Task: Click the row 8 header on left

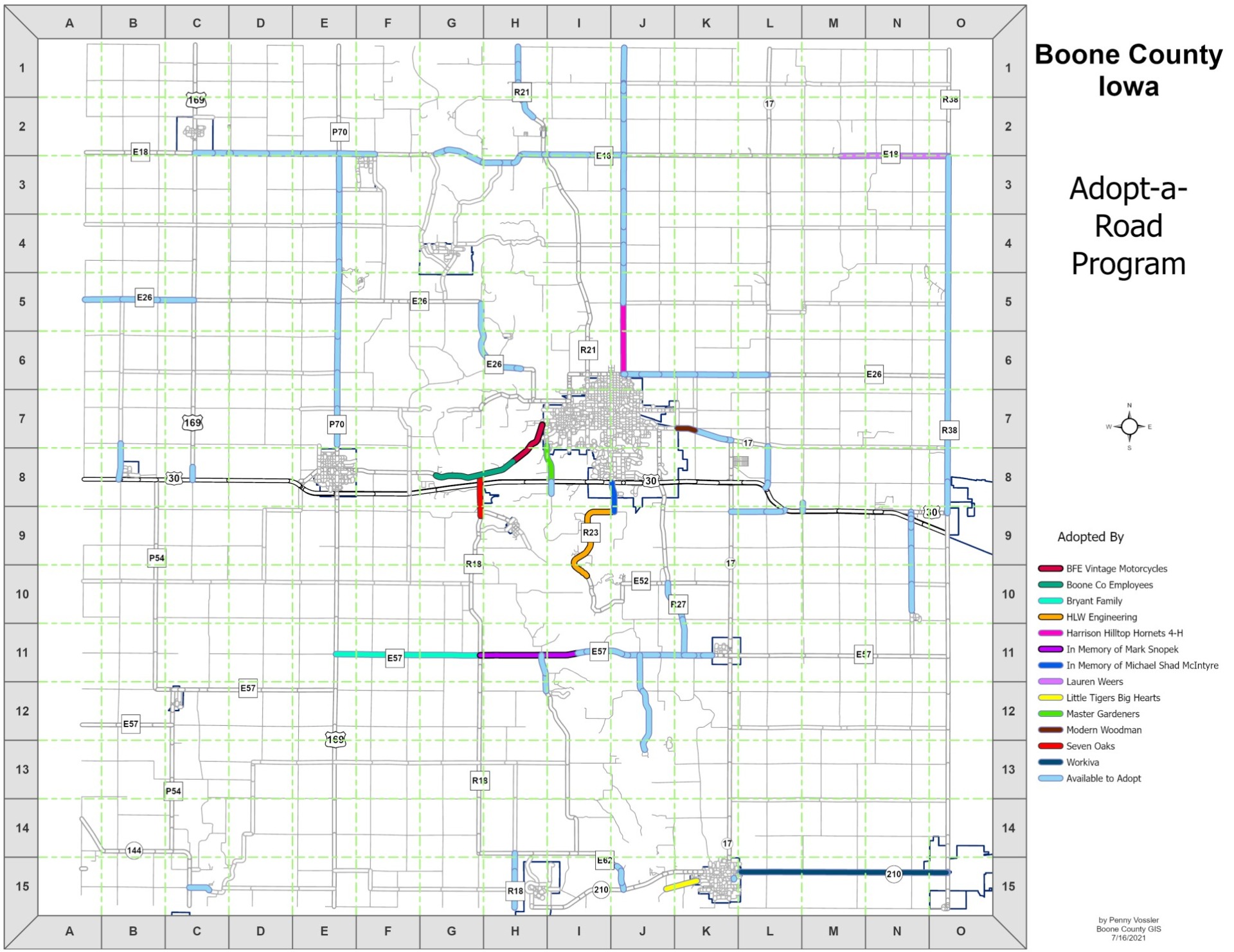Action: click(22, 477)
